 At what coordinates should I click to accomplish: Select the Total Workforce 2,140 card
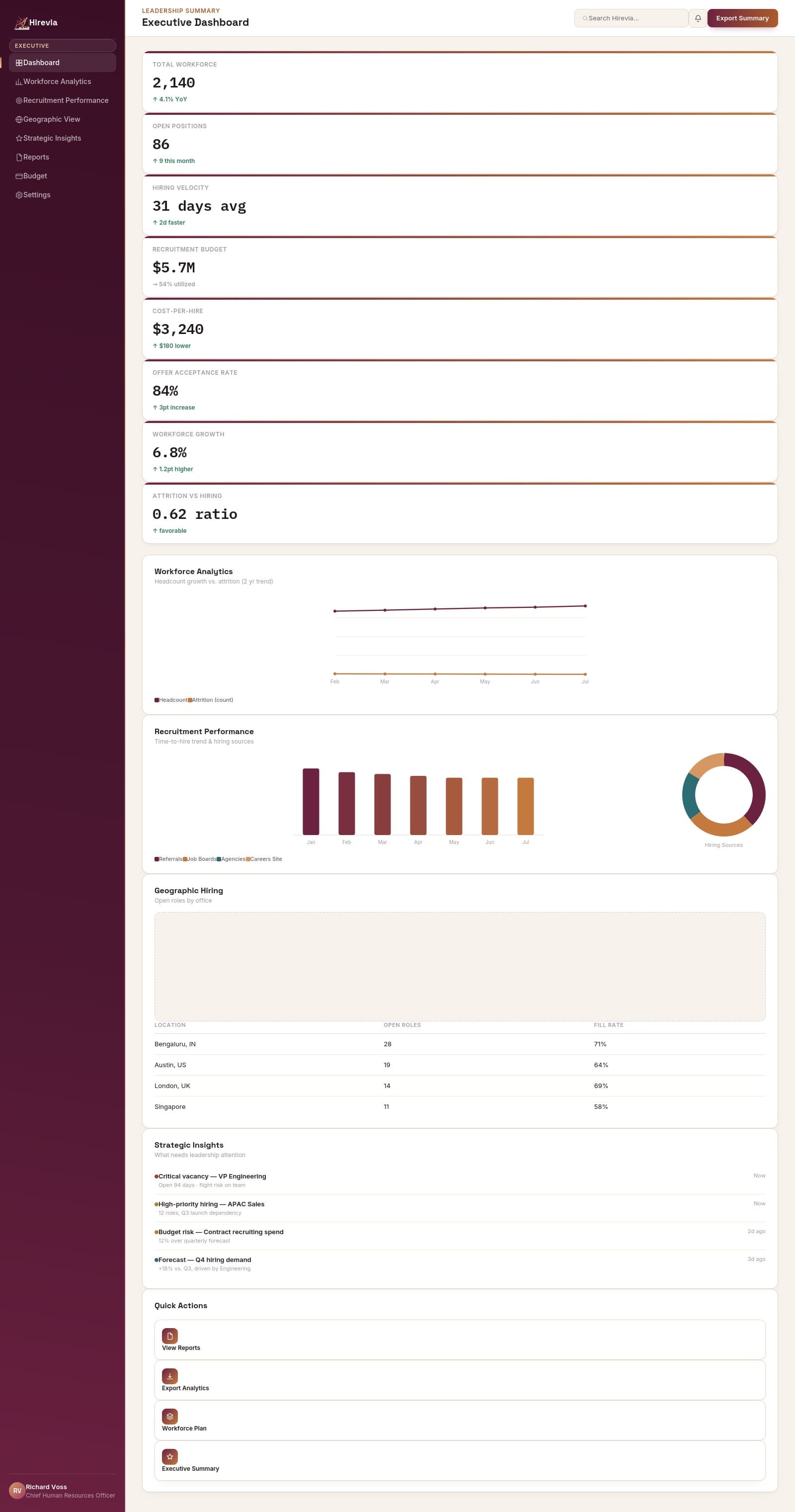[460, 82]
